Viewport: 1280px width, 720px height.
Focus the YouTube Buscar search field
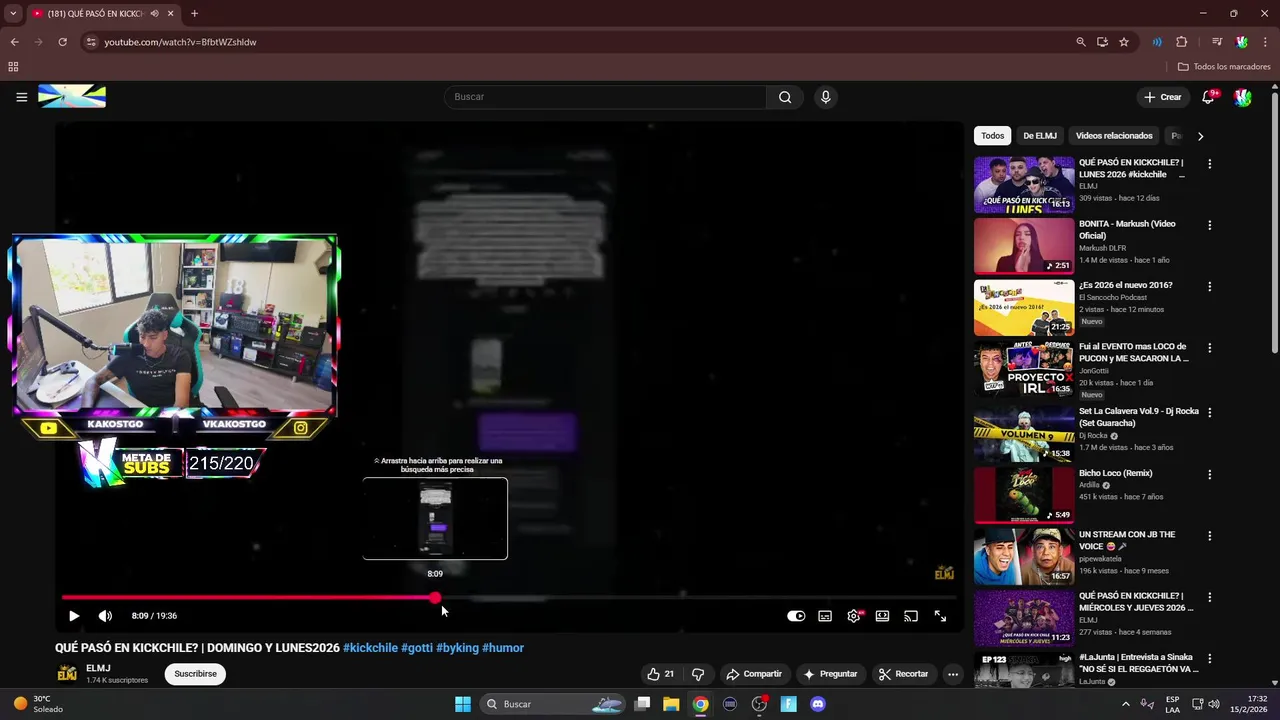point(605,97)
